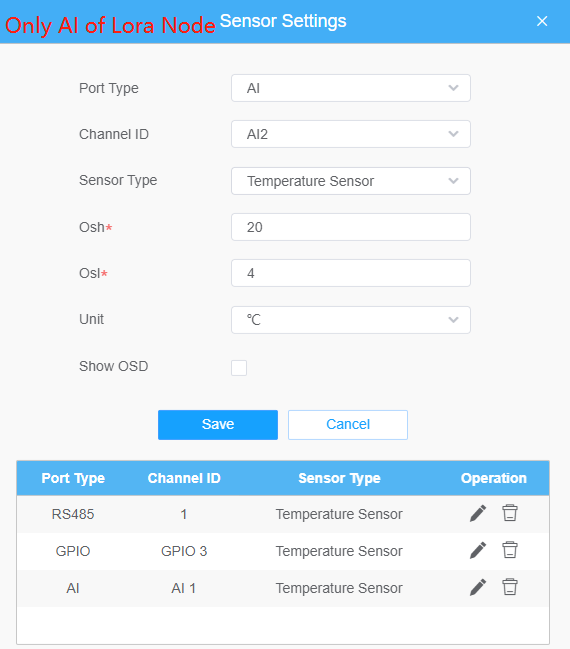Screen dimensions: 570x649
Task: Edit the RS485 sensor row
Action: click(478, 514)
